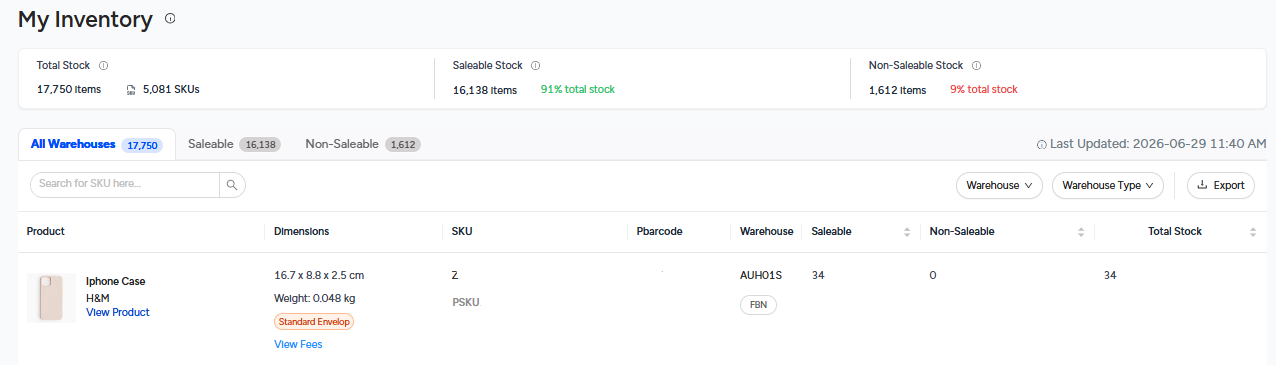Click the Saleable Stock info icon
The height and width of the screenshot is (365, 1276).
click(x=536, y=66)
